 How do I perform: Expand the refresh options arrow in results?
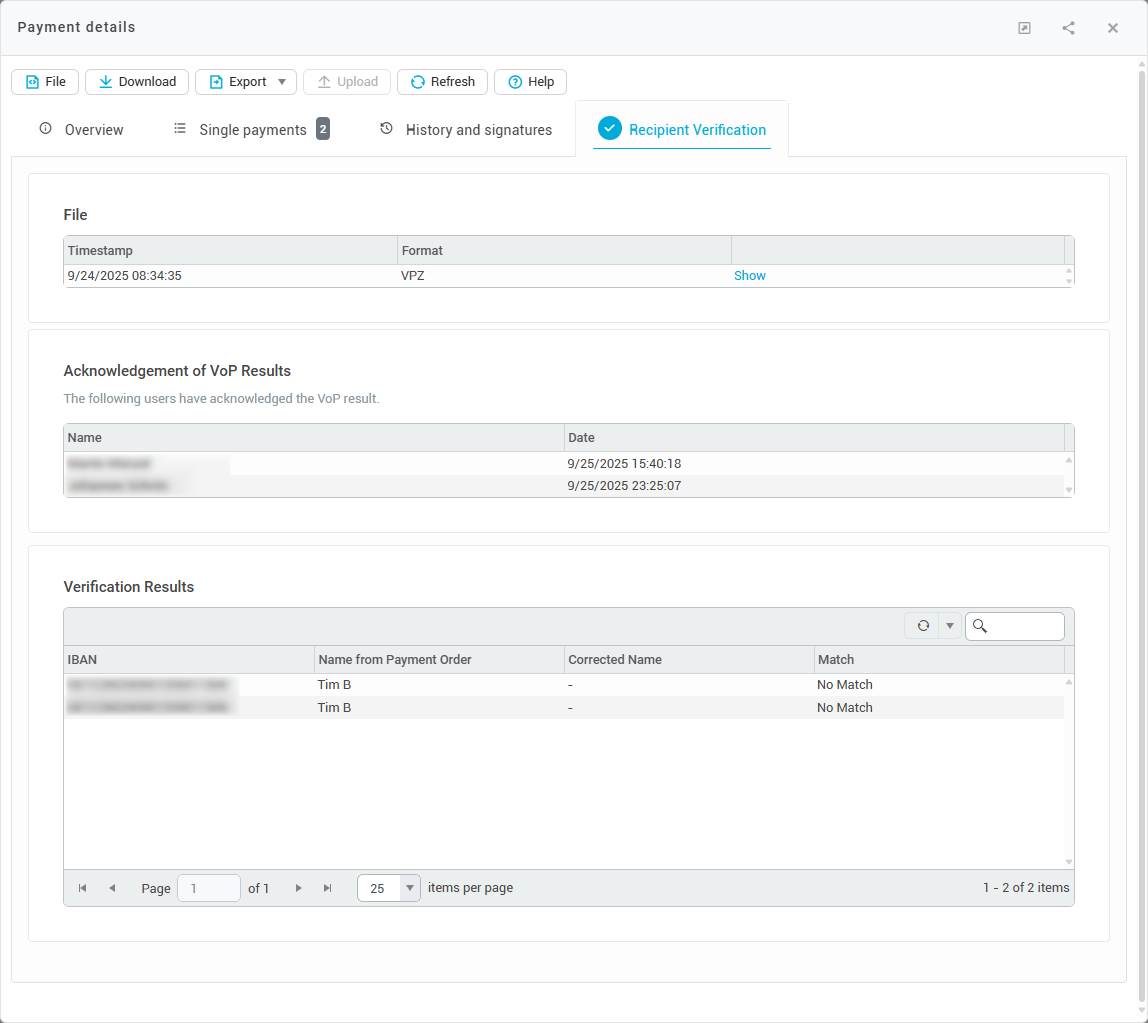click(x=949, y=626)
